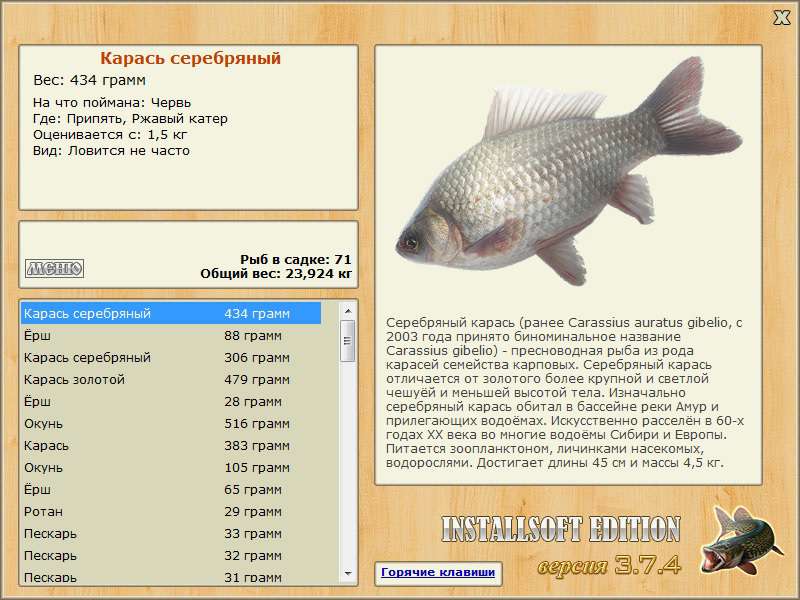Screen dimensions: 800x600
Task: Select the Ротан 29 грамм entry
Action: [x=170, y=512]
